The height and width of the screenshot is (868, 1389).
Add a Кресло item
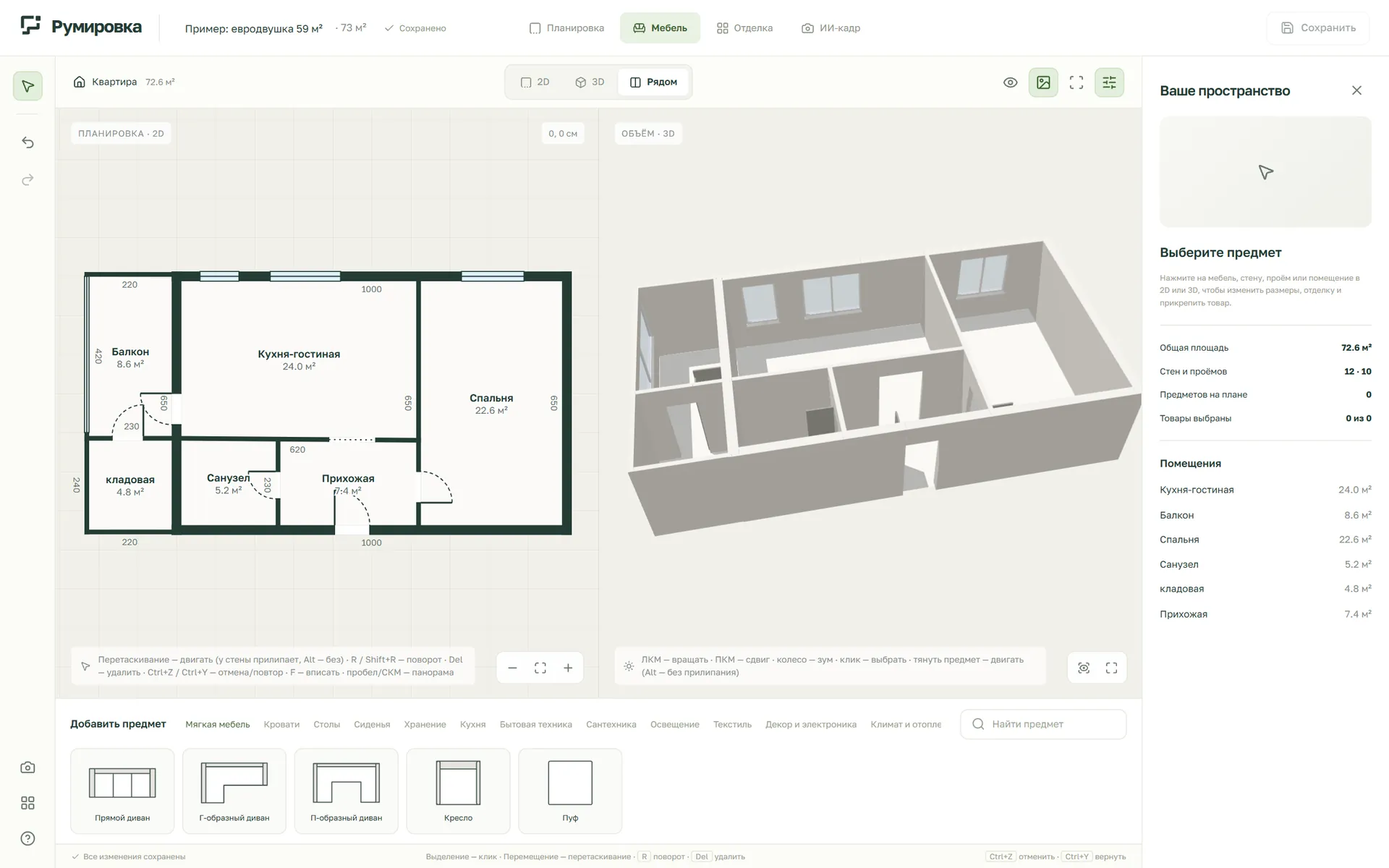(458, 791)
